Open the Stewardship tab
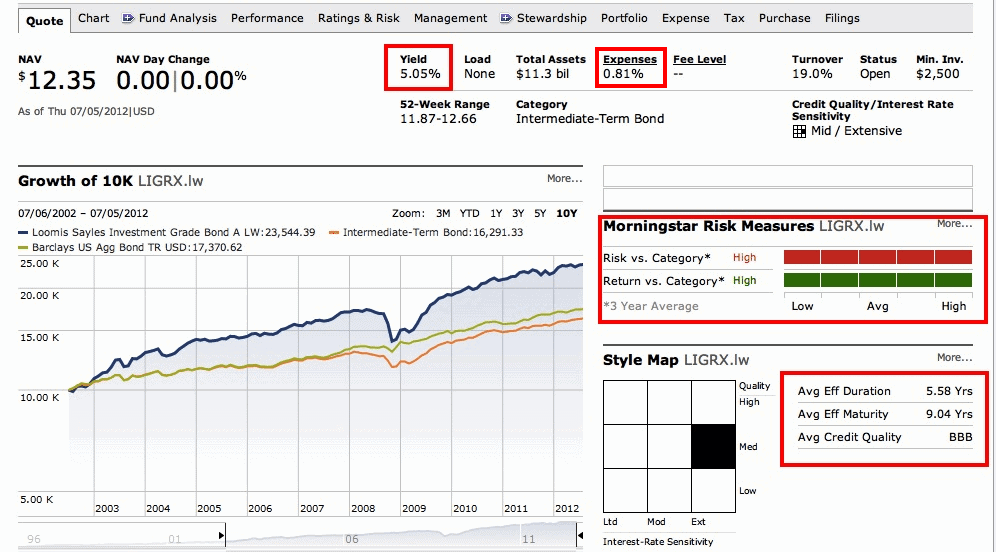This screenshot has height=552, width=996. [552, 18]
